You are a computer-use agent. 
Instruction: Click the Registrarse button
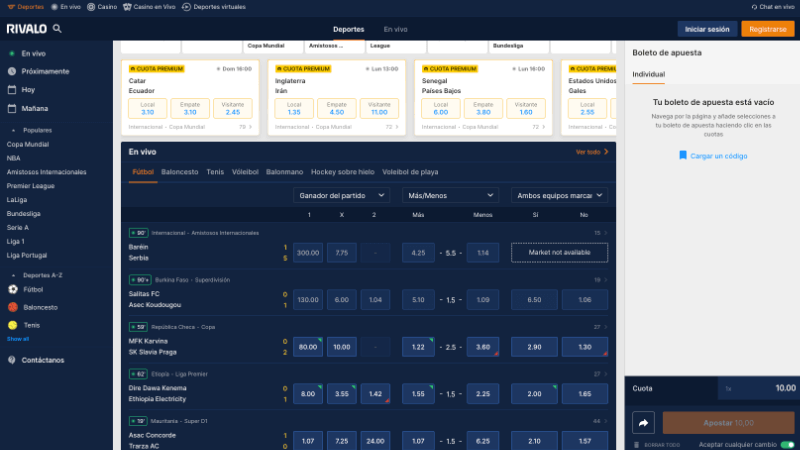(x=768, y=29)
